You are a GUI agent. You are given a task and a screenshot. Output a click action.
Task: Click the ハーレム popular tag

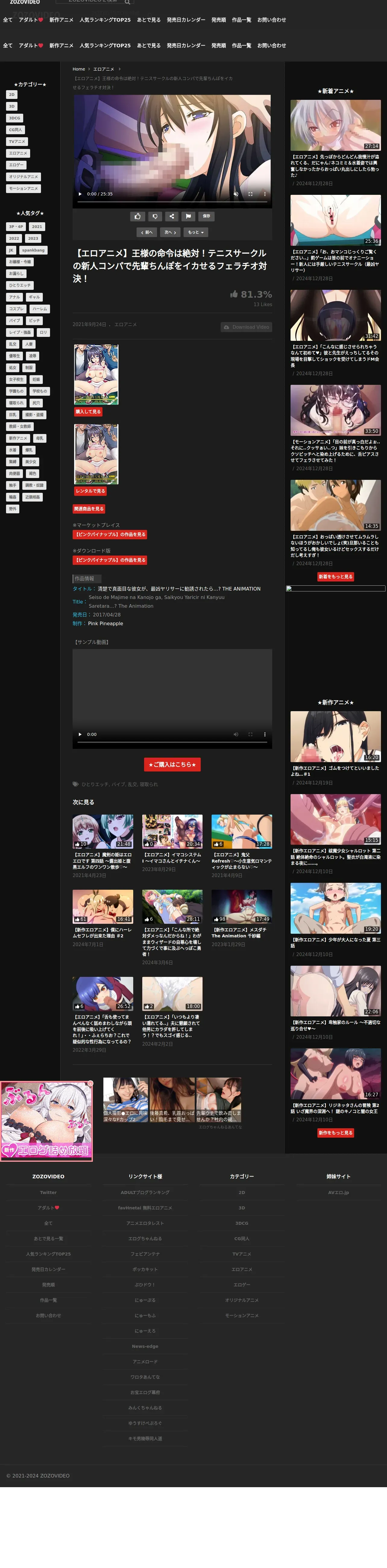(x=39, y=309)
